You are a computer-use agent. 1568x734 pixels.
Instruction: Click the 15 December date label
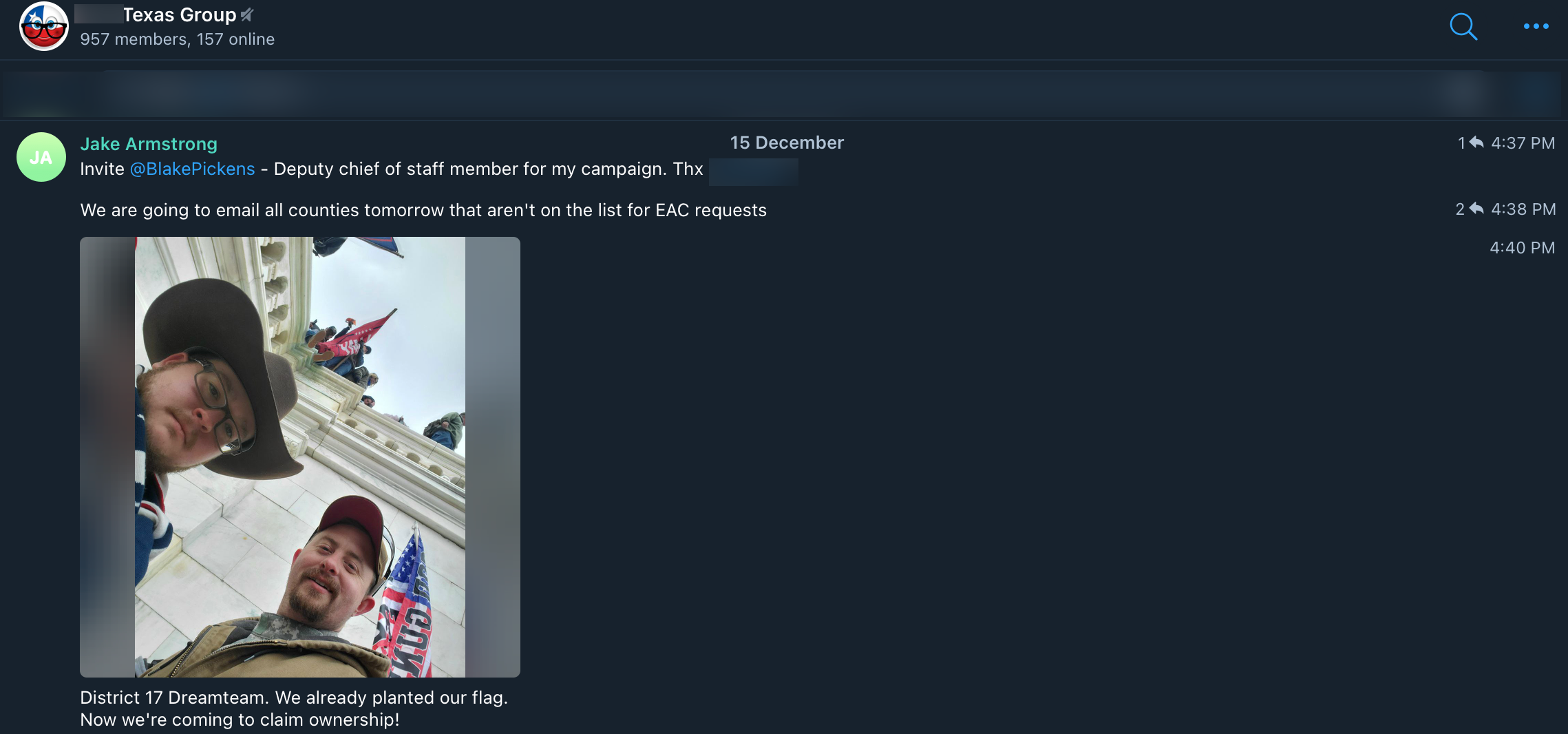(x=787, y=143)
